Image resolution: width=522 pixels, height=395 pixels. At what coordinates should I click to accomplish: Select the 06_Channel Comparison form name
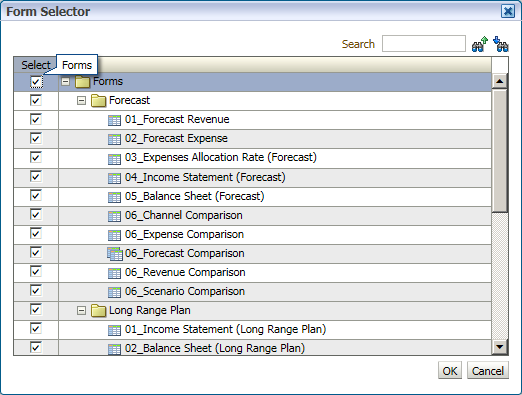184,215
